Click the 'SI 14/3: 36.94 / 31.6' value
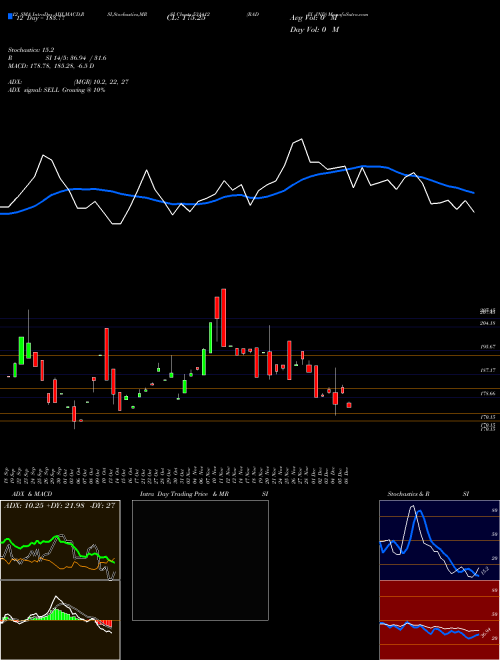500x660 pixels. coord(76,58)
